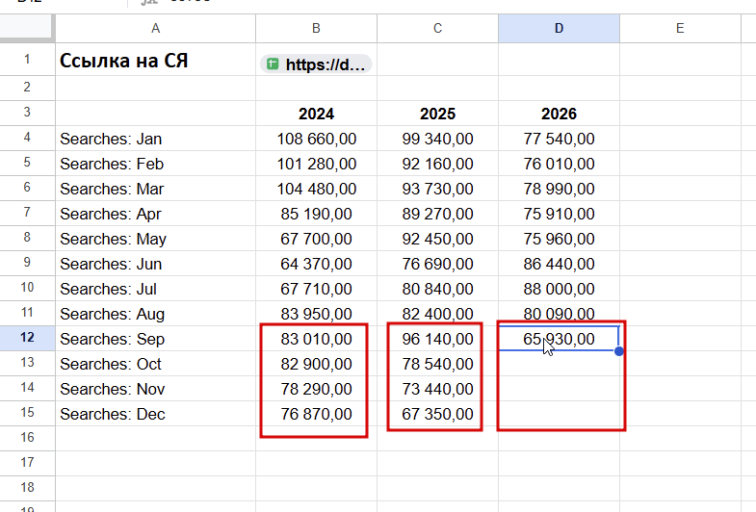
Task: Select the 'Searches: Sep' label cell
Action: (155, 339)
